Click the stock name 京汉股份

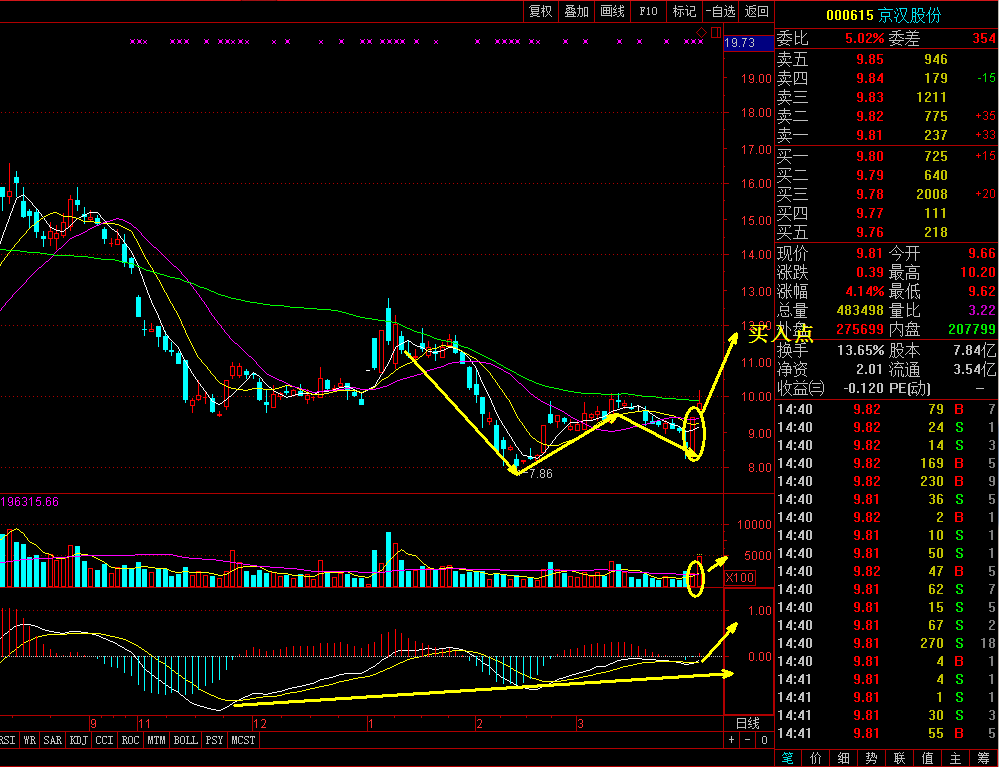click(910, 15)
